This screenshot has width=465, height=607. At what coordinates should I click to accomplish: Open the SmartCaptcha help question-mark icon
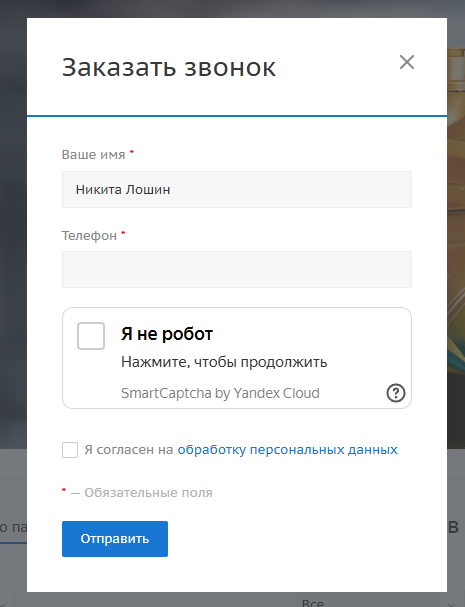click(x=395, y=393)
